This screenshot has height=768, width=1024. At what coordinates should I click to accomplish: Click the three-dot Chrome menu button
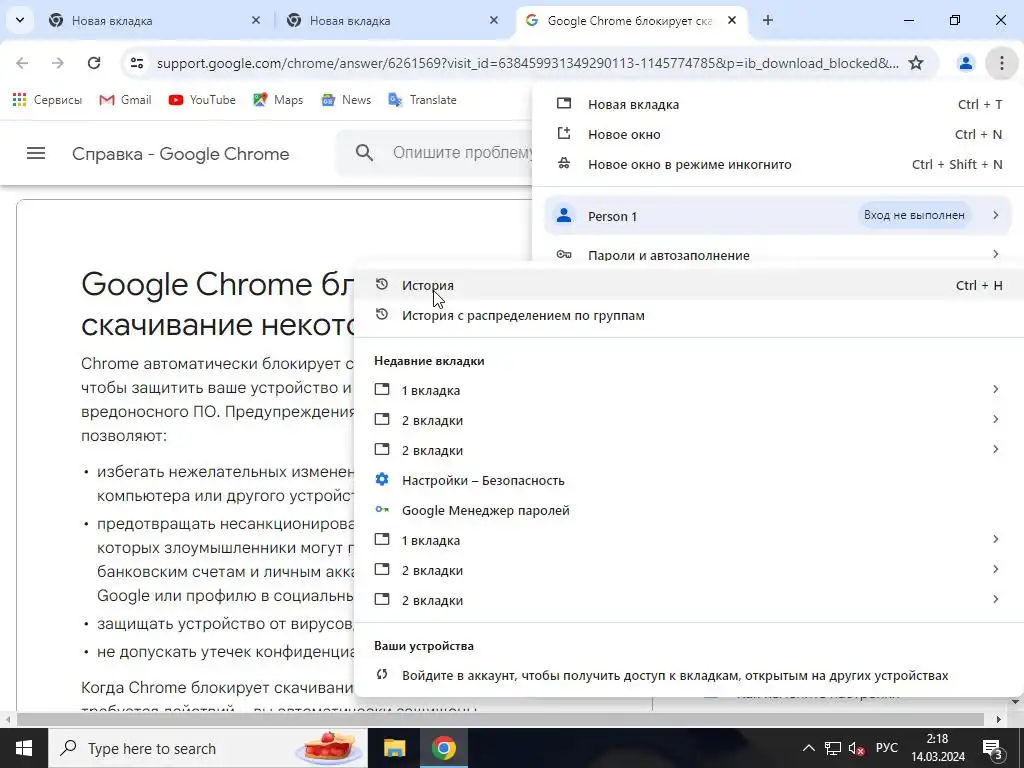click(x=1002, y=63)
